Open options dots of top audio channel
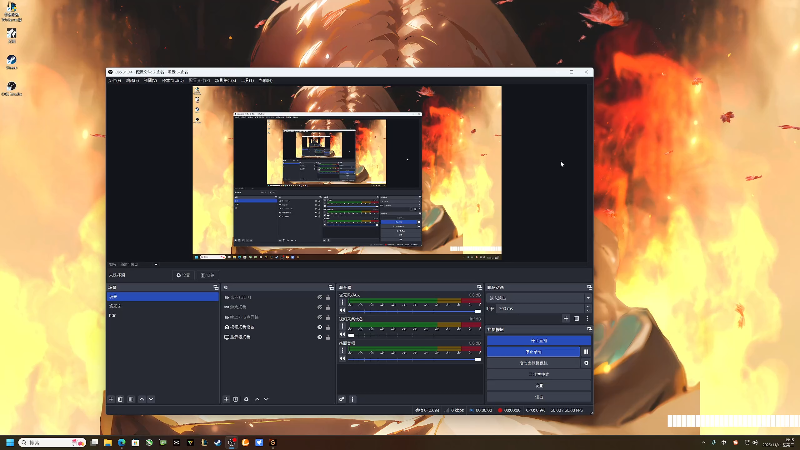Viewport: 800px width, 450px height. pyautogui.click(x=342, y=303)
